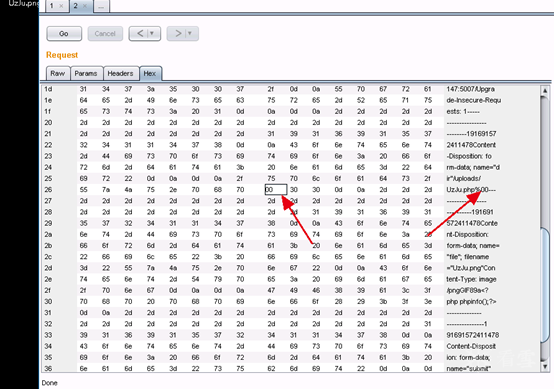554x389 pixels.
Task: Click row offset label '1d'
Action: [48, 89]
